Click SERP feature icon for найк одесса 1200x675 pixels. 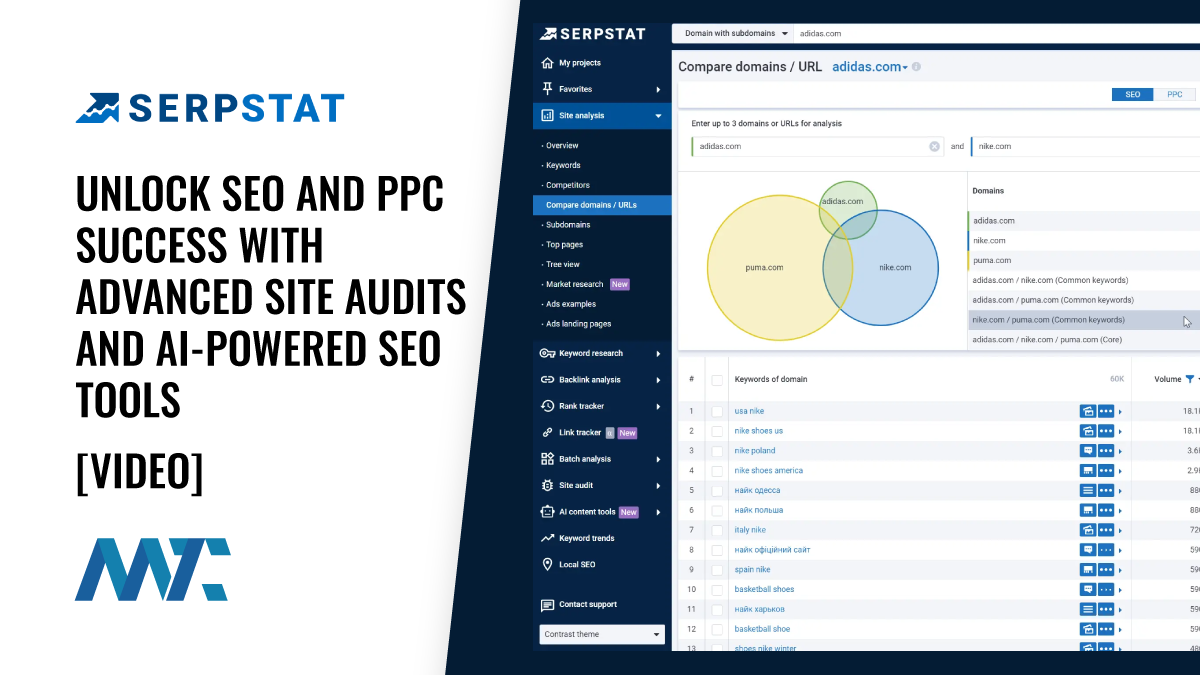(x=1087, y=491)
